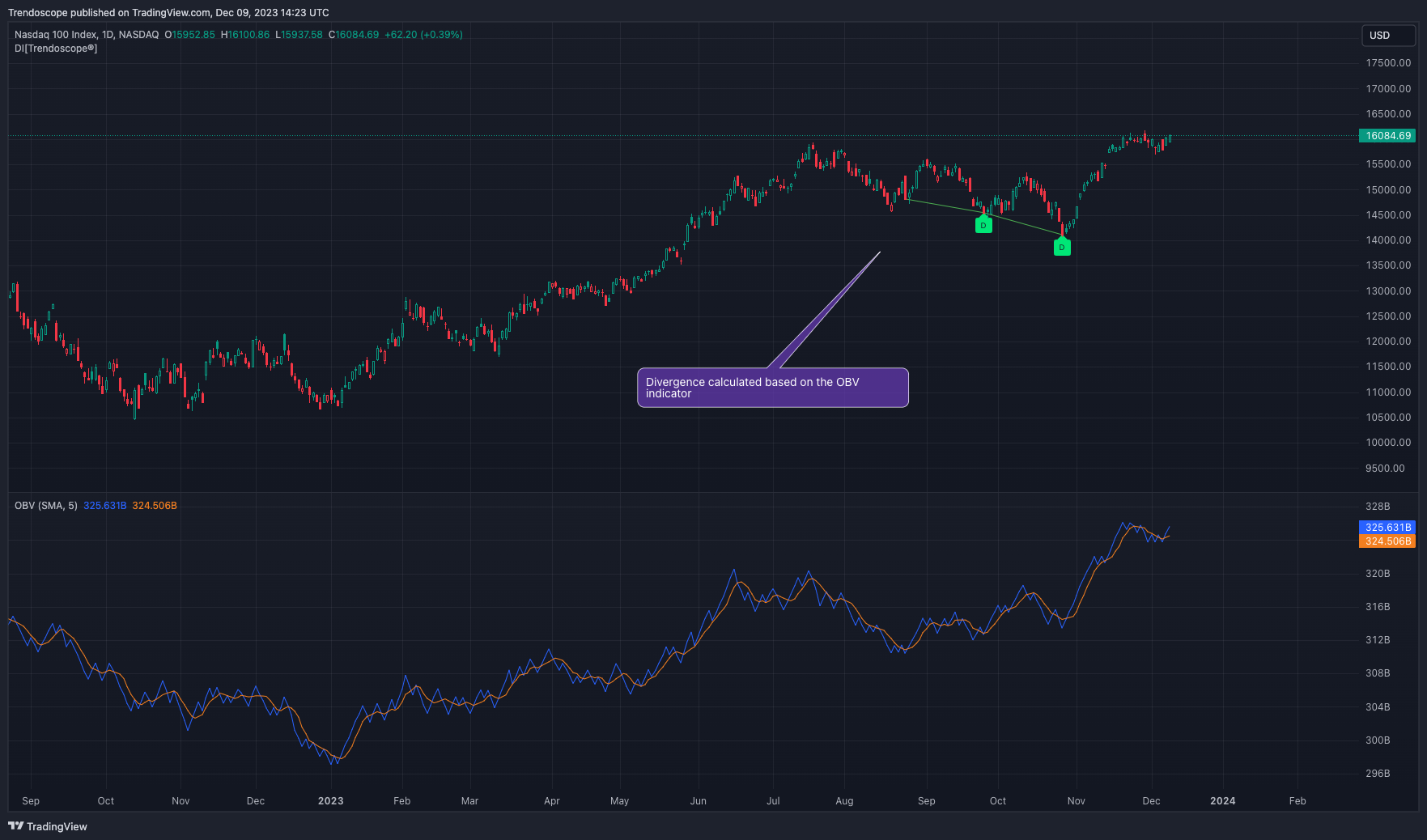Select the divergence annotation callout box
The image size is (1427, 840).
point(773,388)
